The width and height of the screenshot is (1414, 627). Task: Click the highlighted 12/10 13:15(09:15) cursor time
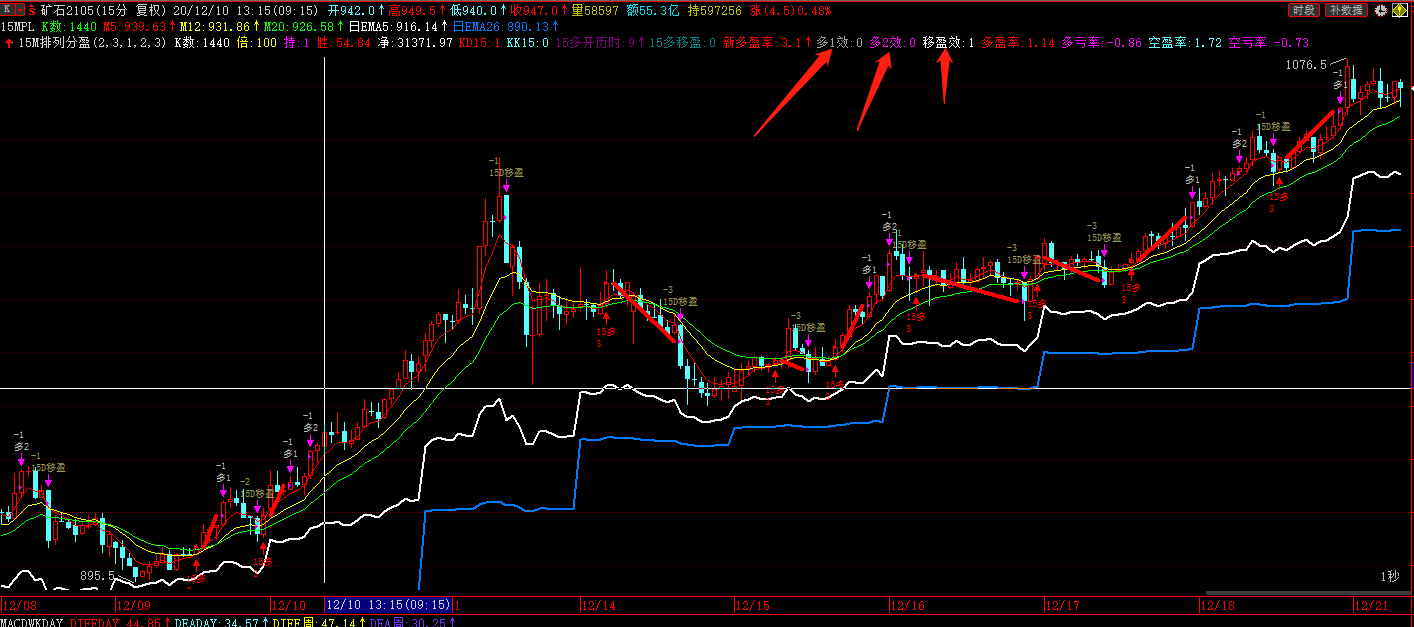(388, 605)
